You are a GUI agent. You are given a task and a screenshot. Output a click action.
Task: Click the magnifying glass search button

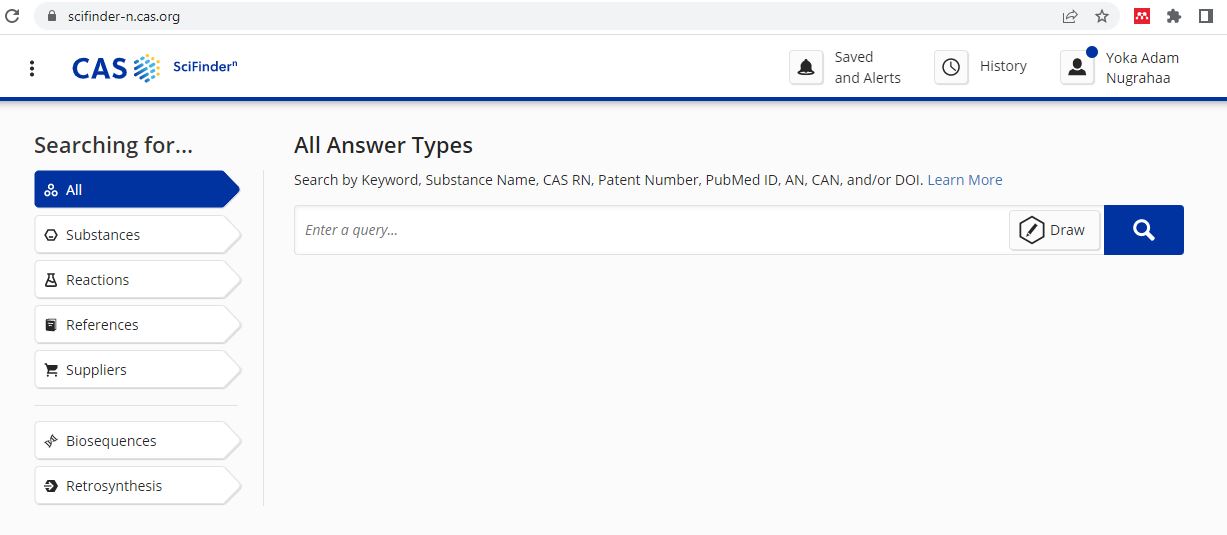point(1144,230)
